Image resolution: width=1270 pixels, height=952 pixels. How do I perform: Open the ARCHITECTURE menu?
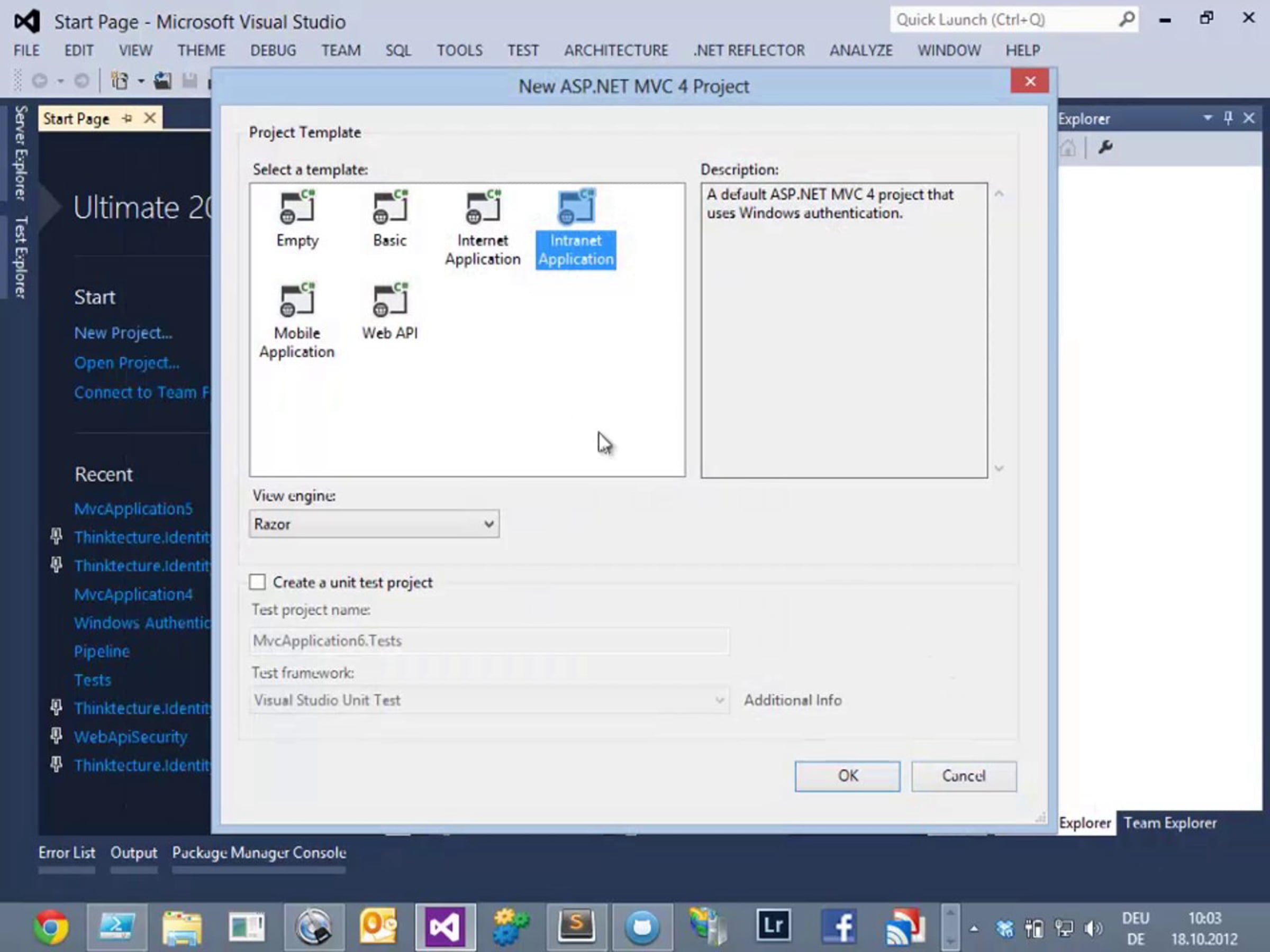[615, 50]
